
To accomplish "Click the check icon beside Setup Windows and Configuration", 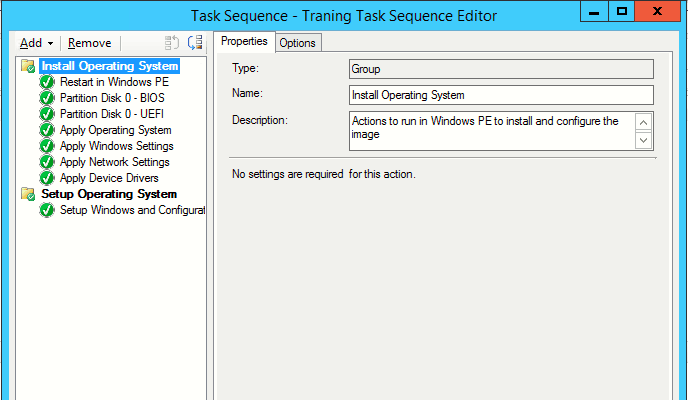I will [47, 210].
